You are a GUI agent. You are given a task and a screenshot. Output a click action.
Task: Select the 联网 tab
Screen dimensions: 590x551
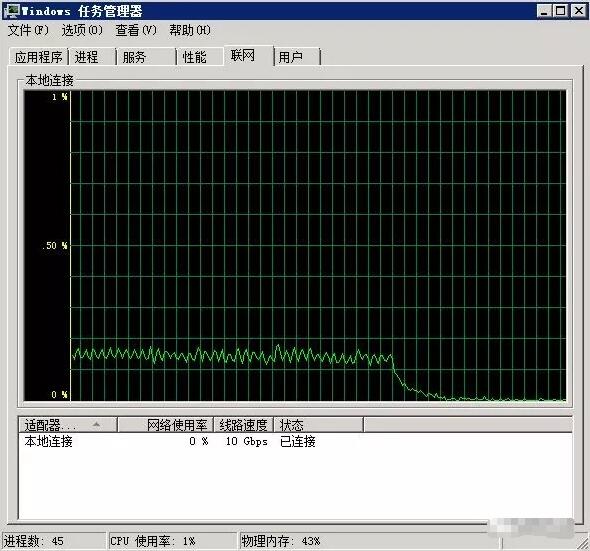(x=248, y=55)
